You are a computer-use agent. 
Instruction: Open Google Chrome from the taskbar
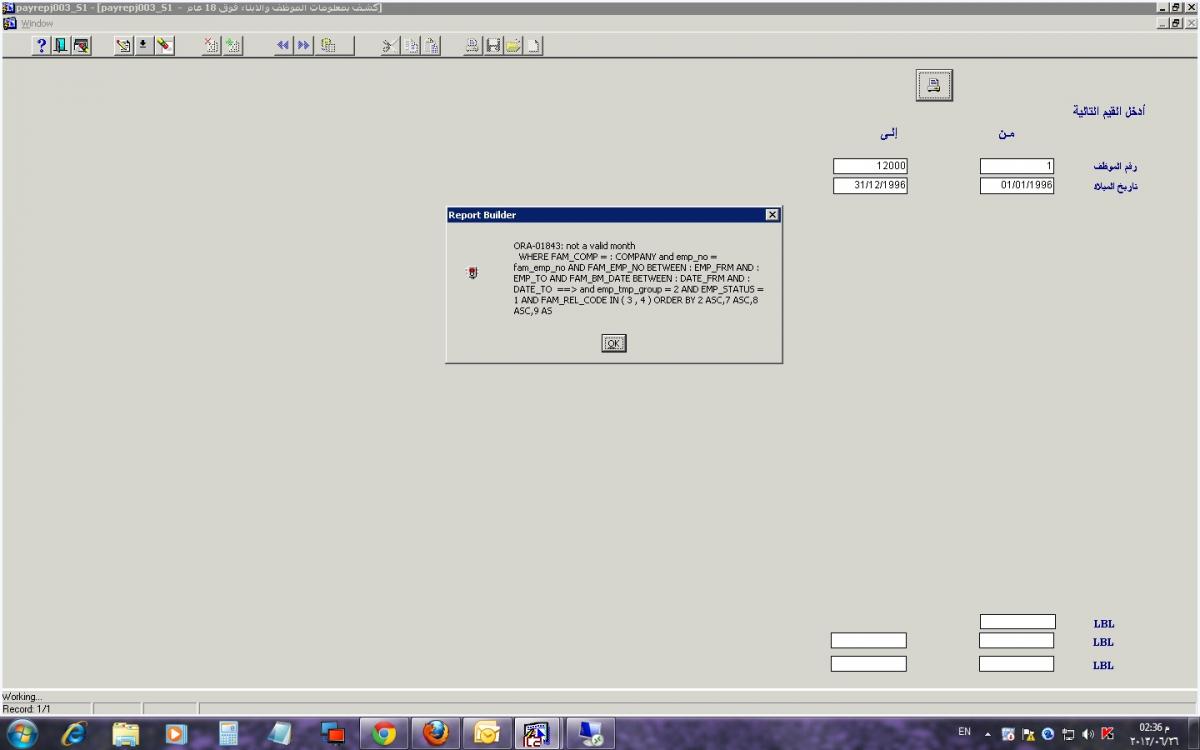pyautogui.click(x=384, y=733)
